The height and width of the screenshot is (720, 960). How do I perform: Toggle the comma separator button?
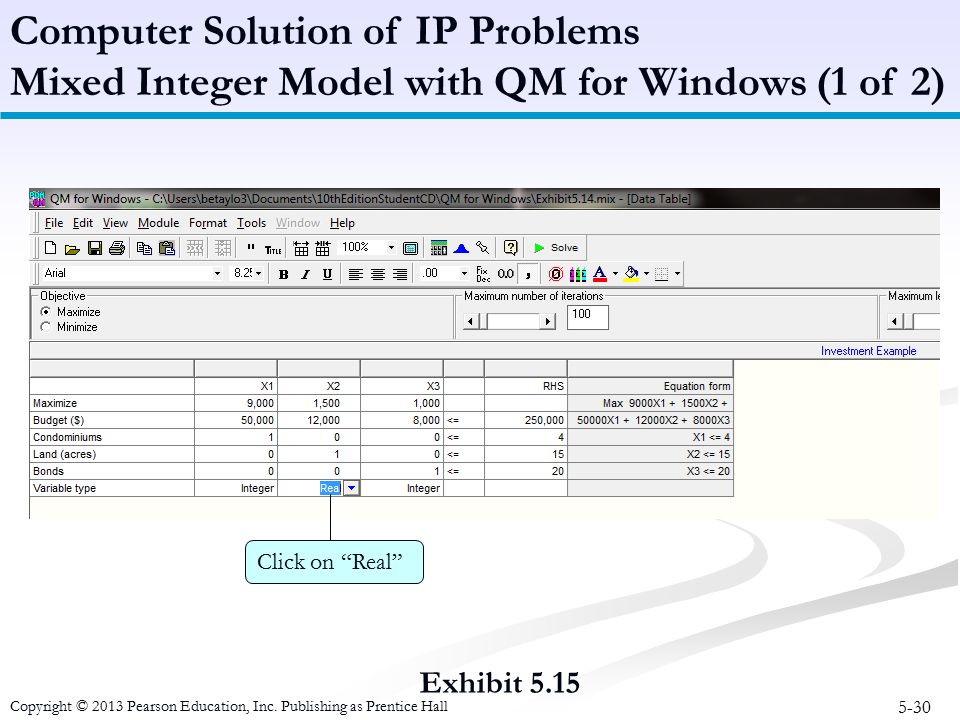tap(528, 274)
